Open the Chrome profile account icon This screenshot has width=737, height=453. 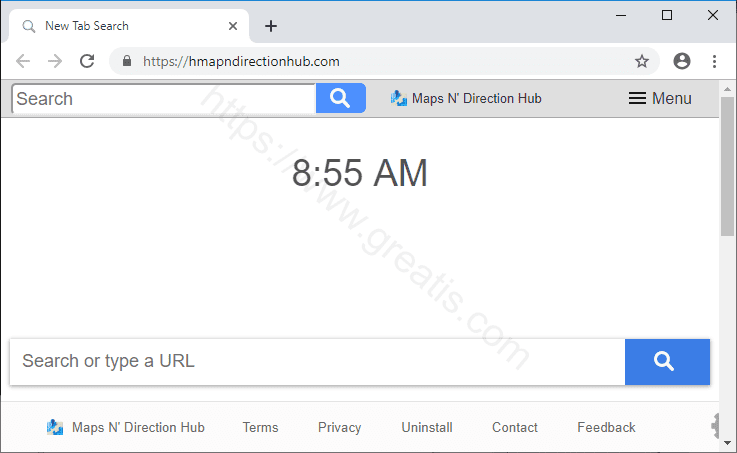click(x=682, y=61)
